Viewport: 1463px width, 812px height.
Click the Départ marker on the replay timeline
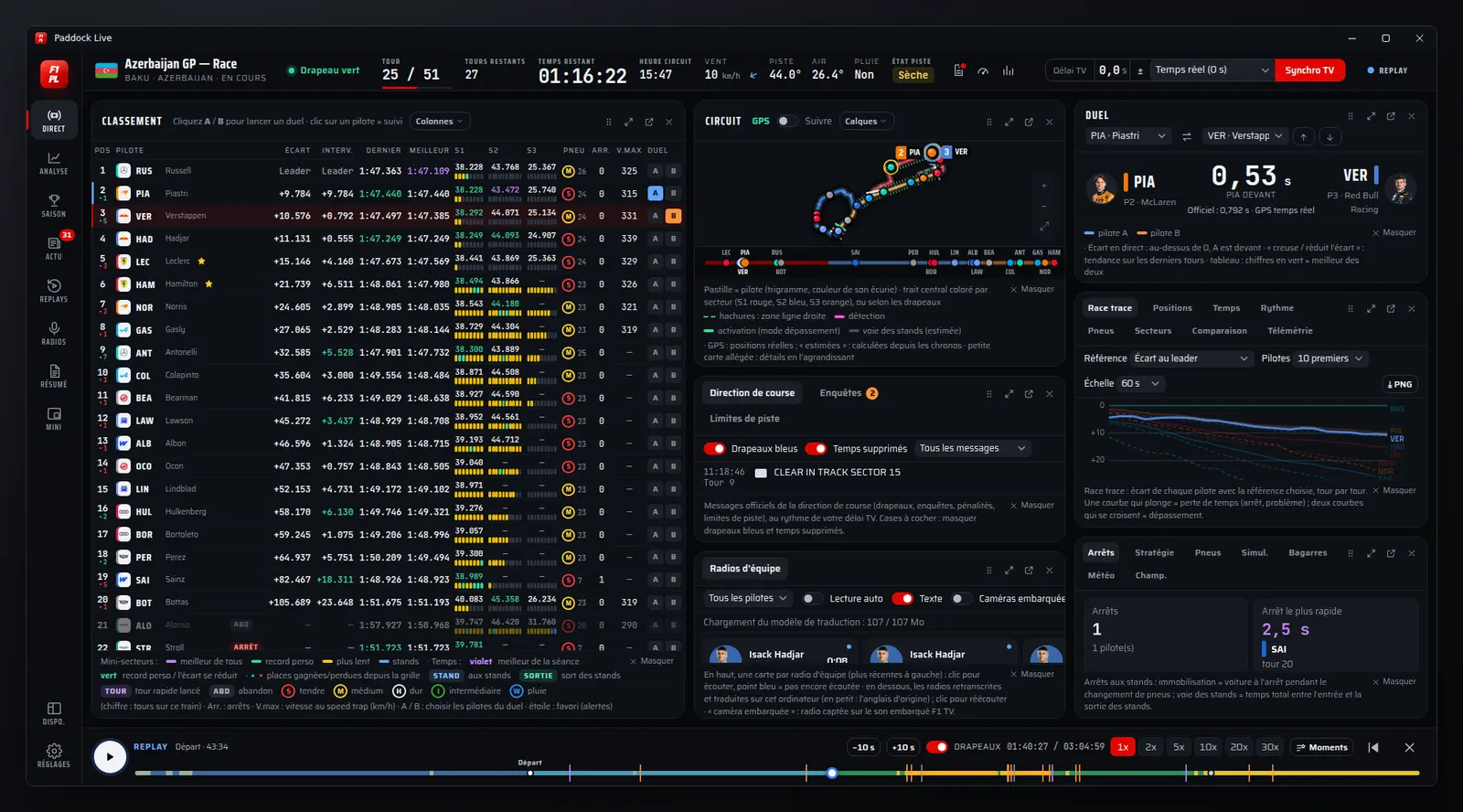530,774
